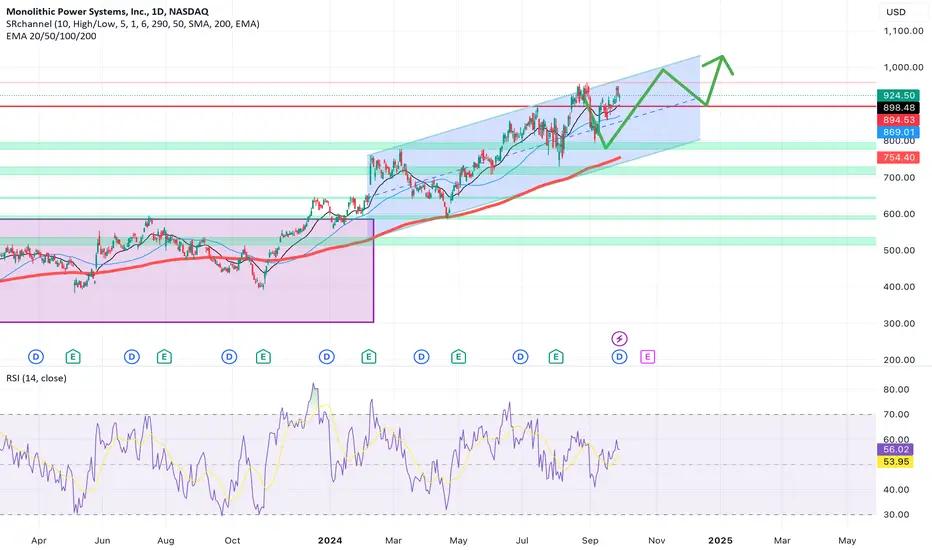This screenshot has width=932, height=550.
Task: Click the purple lightning bolt news icon
Action: [x=619, y=339]
